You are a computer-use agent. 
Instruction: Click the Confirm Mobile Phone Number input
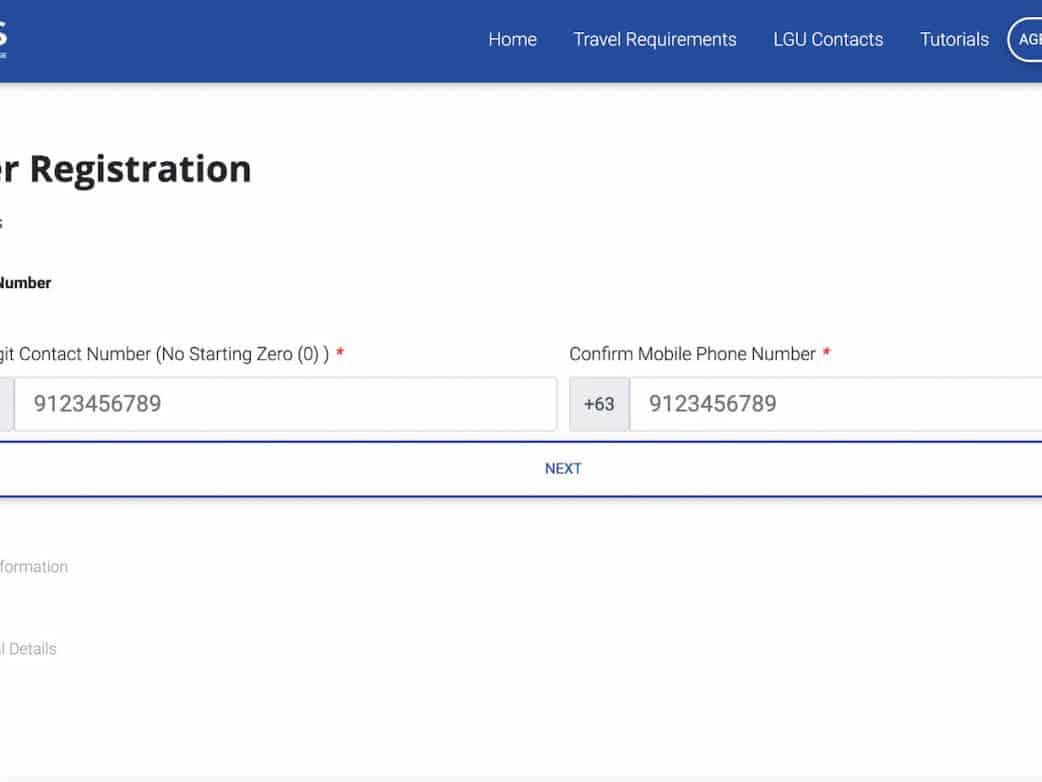(x=835, y=404)
